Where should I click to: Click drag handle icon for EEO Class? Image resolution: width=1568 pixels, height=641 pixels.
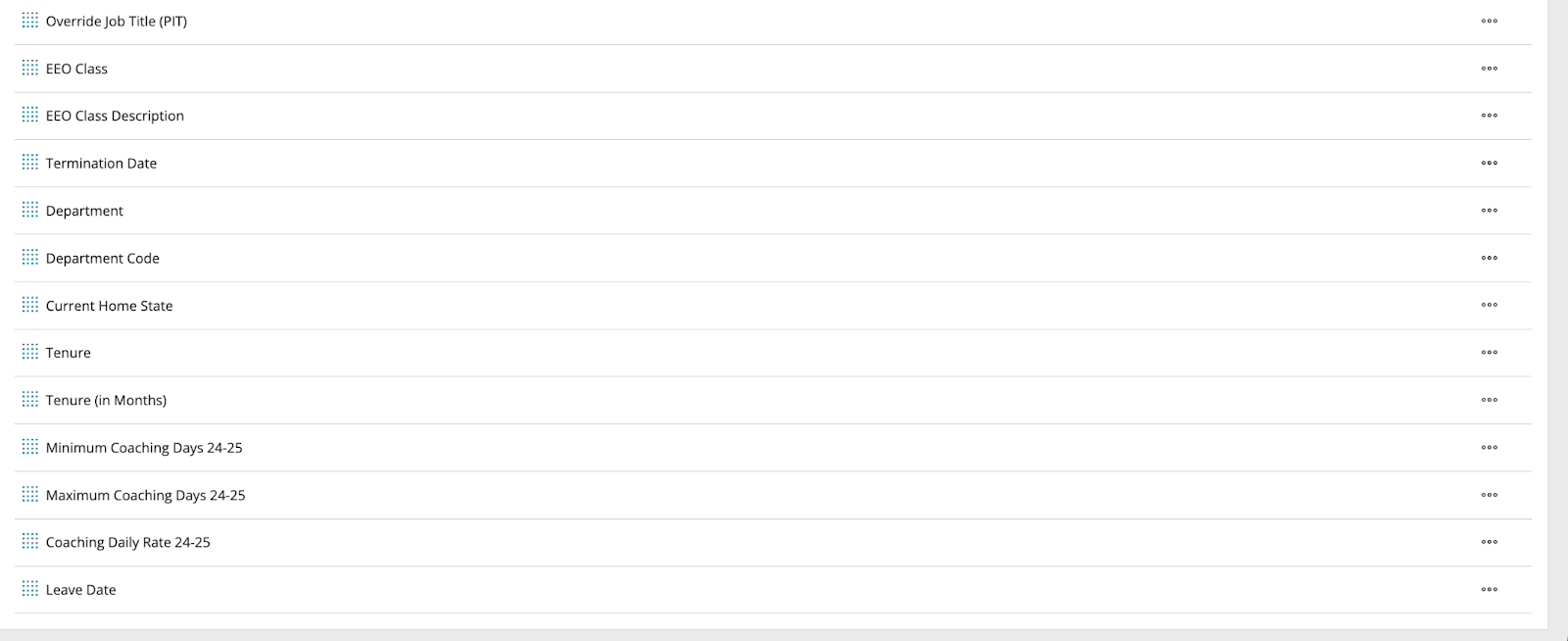[30, 68]
